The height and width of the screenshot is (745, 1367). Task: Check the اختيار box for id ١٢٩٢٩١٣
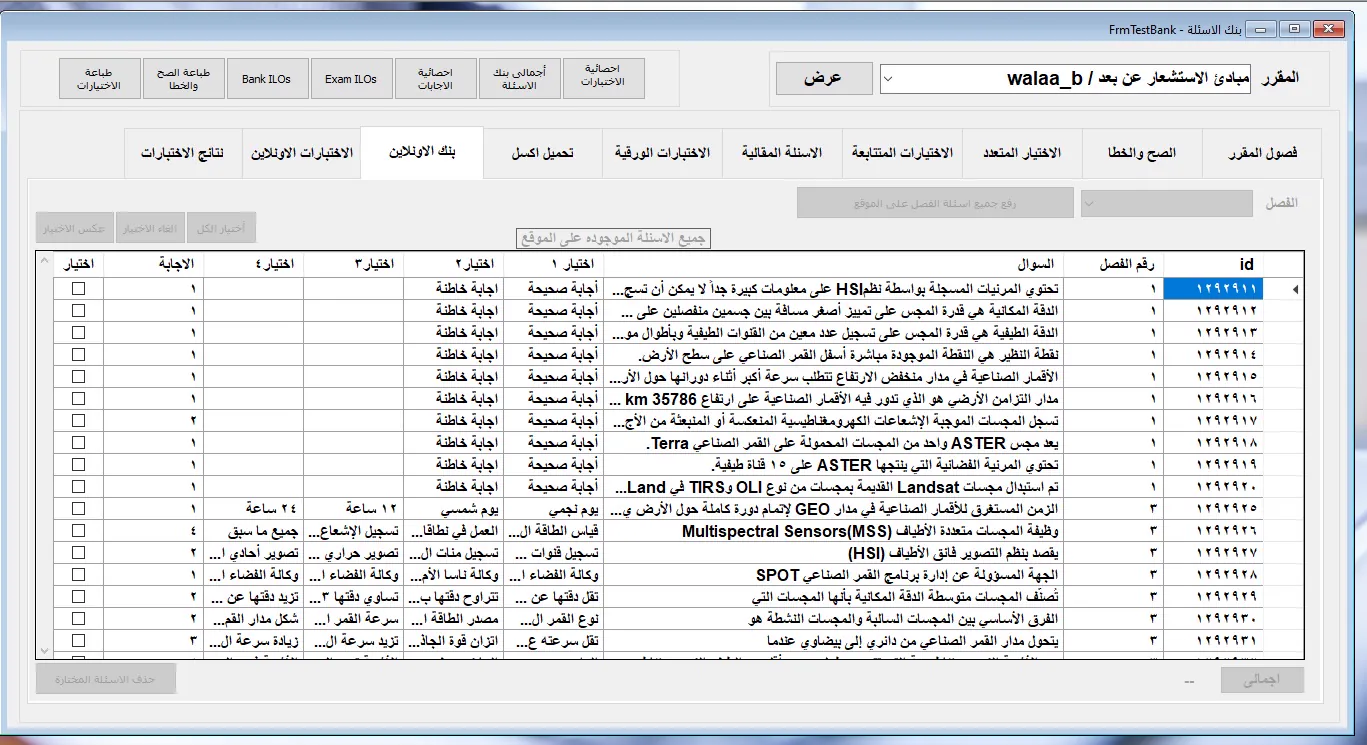78,332
